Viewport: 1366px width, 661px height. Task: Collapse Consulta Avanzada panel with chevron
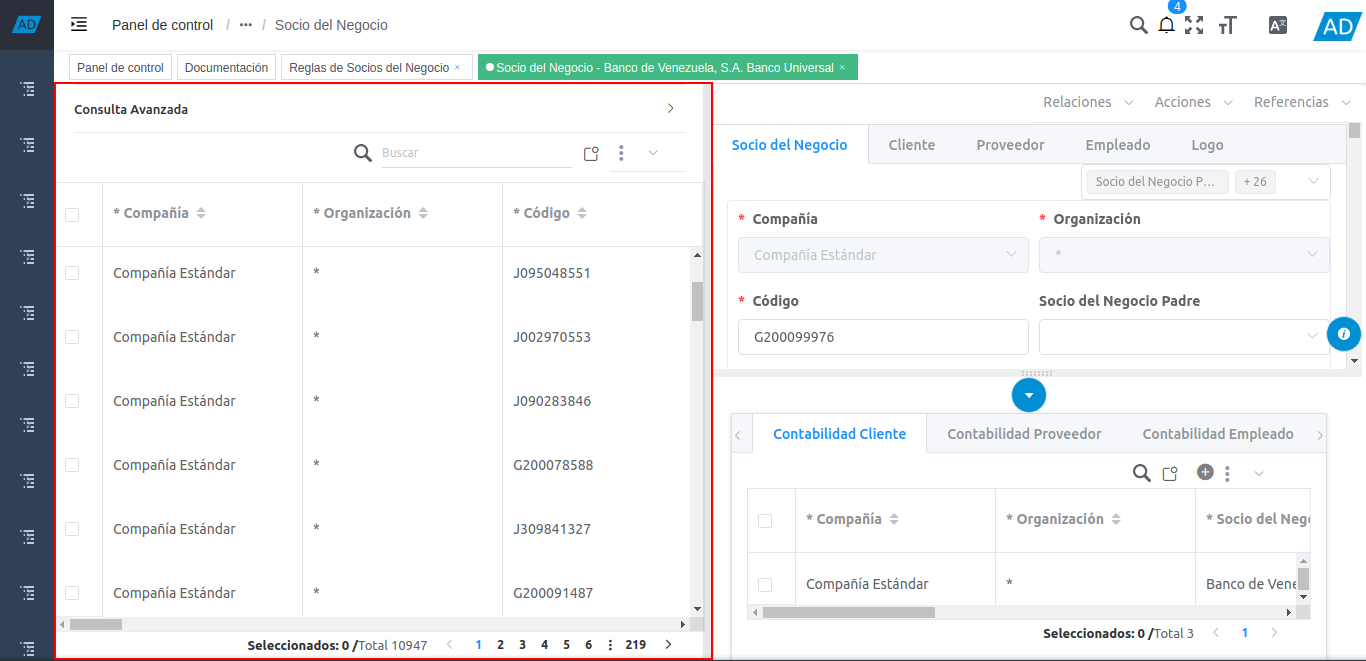coord(671,109)
